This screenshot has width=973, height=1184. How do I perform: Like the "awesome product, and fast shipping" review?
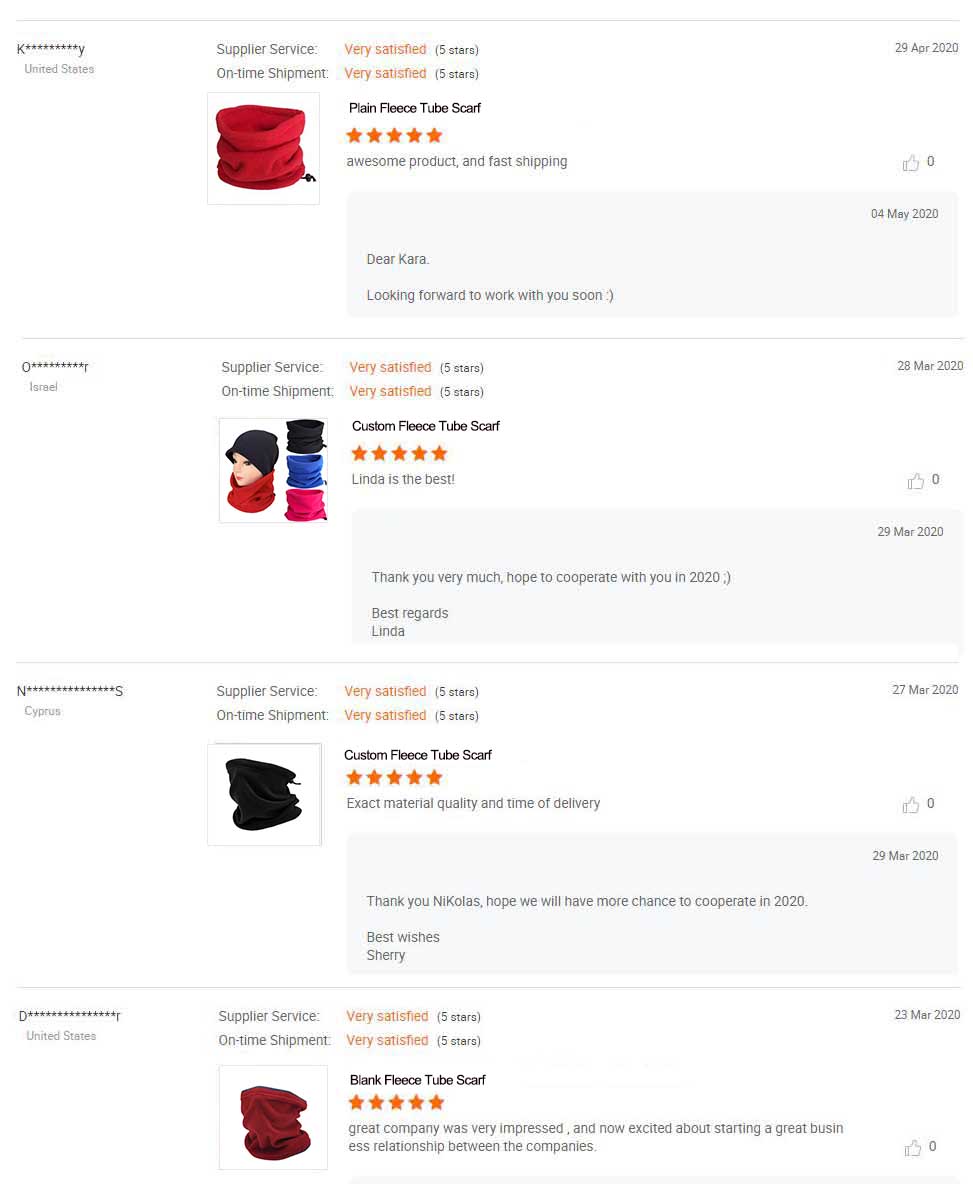(911, 163)
